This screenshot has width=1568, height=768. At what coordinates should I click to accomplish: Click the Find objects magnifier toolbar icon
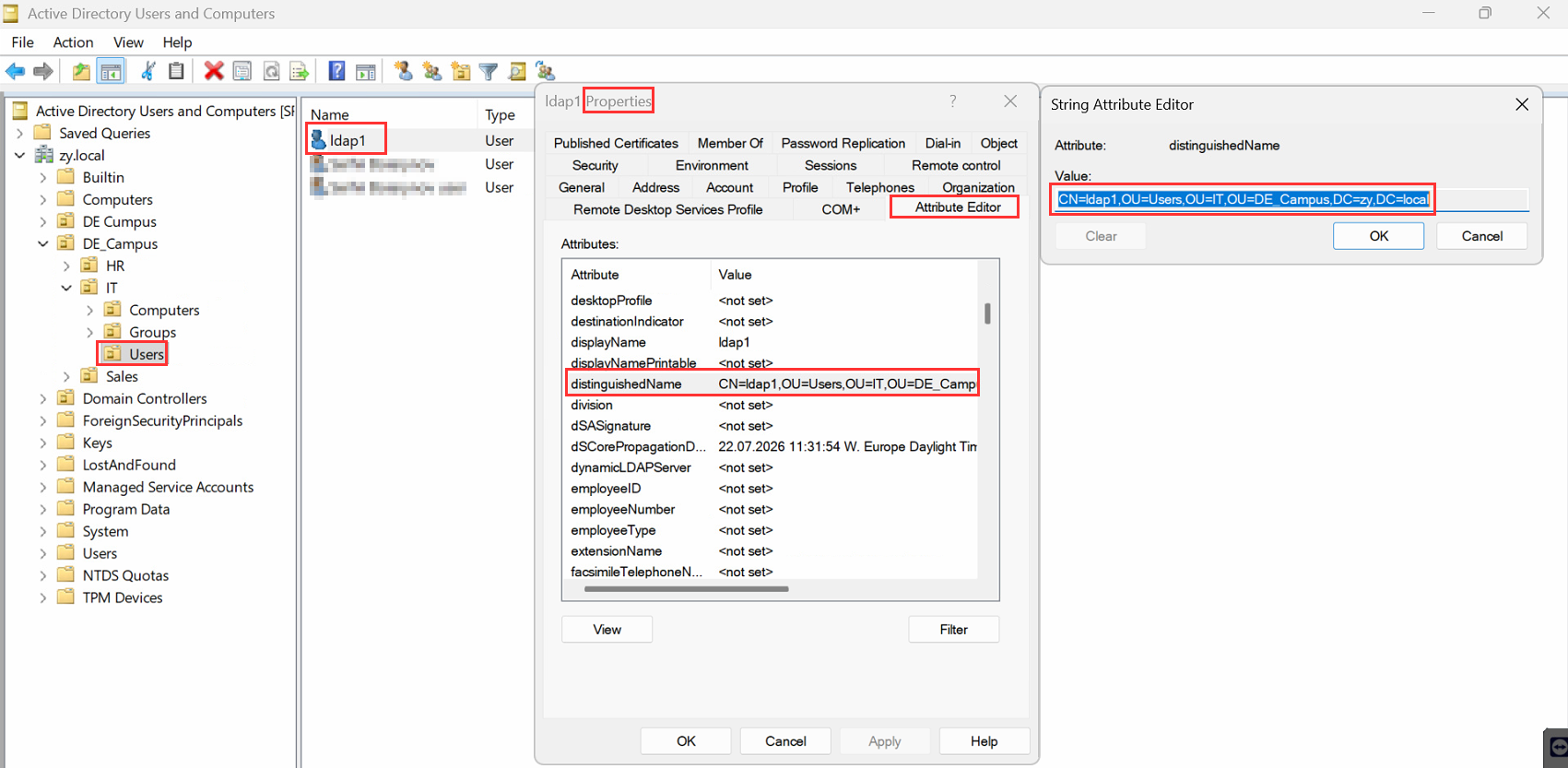[x=517, y=71]
